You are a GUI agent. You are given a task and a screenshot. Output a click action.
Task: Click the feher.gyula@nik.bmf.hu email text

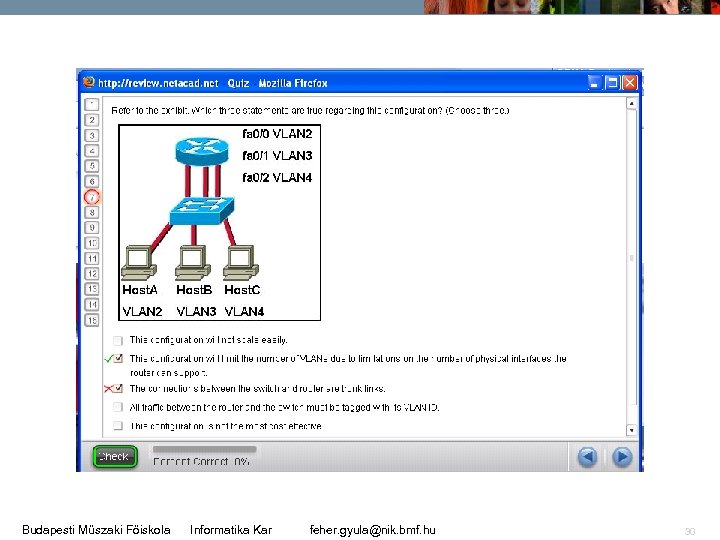[372, 530]
